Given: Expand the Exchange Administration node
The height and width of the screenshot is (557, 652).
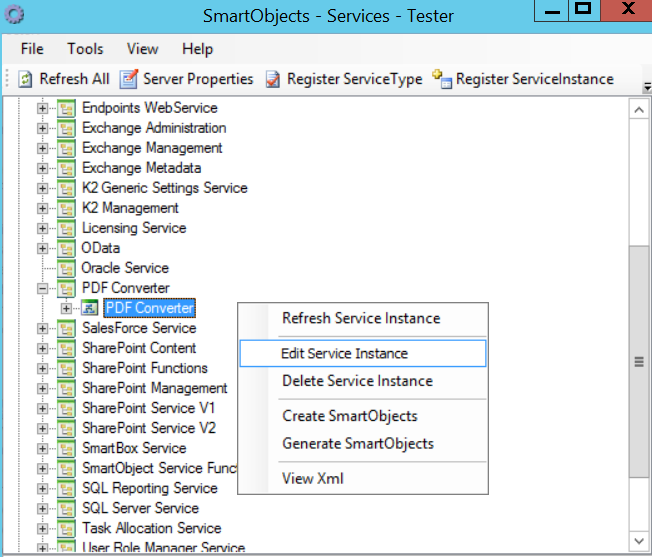Looking at the screenshot, I should pos(42,128).
